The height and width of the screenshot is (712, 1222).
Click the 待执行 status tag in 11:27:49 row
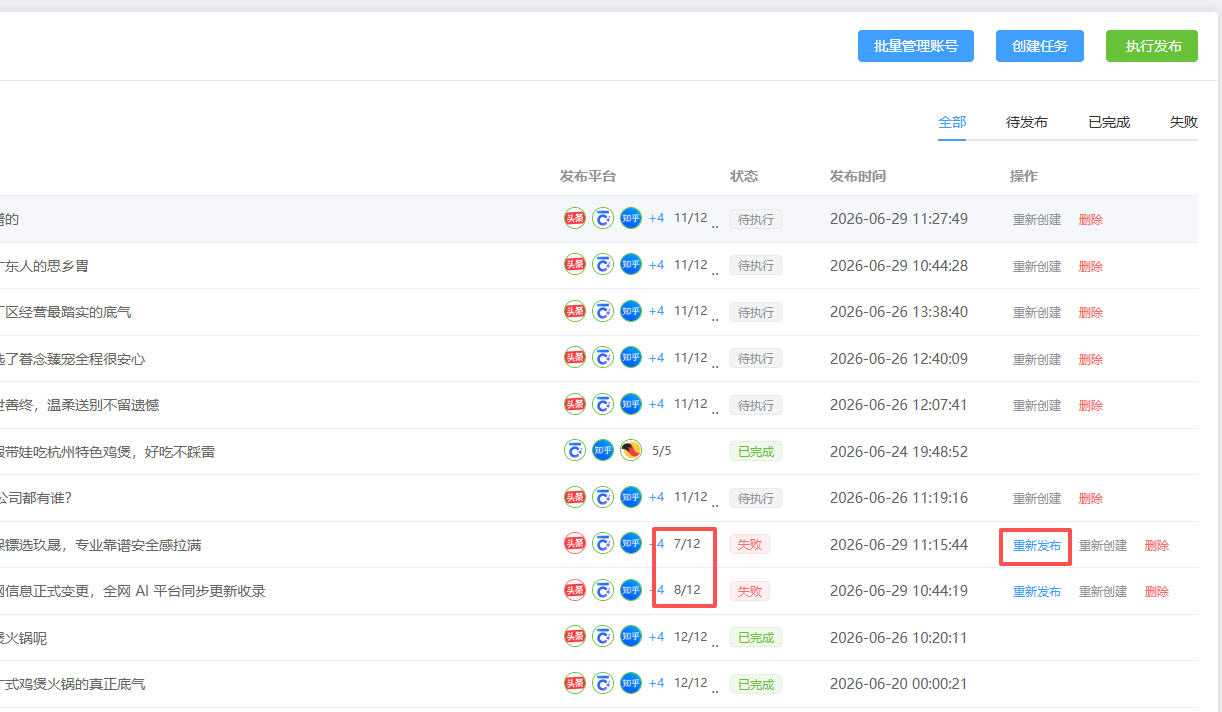[756, 219]
